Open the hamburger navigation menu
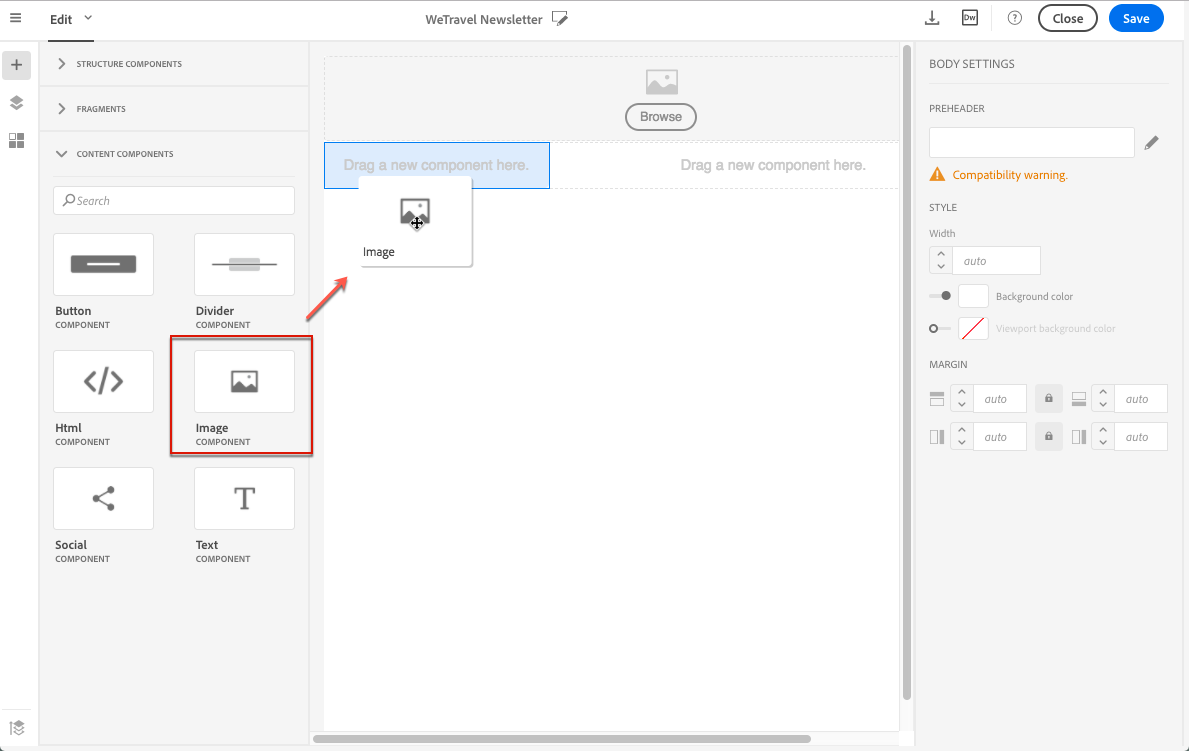Screen dimensions: 1189x751 point(15,18)
